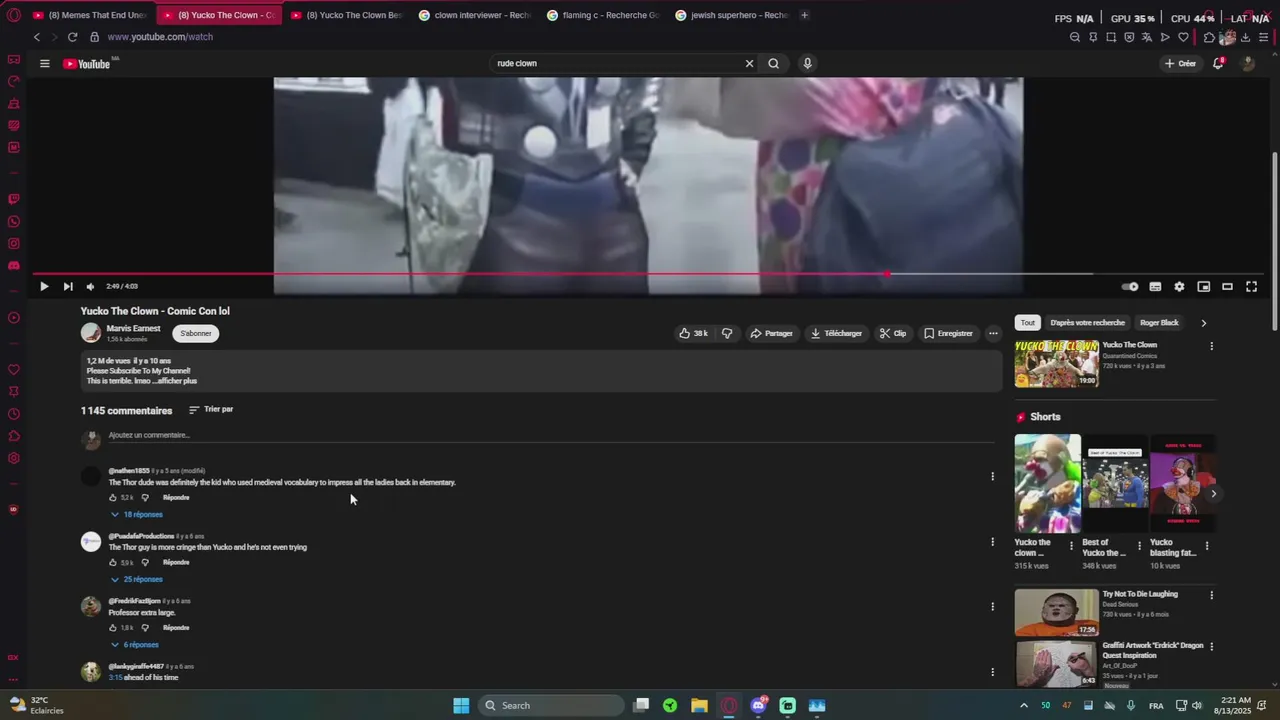1280x720 pixels.
Task: Click Partager to share video
Action: [x=772, y=333]
